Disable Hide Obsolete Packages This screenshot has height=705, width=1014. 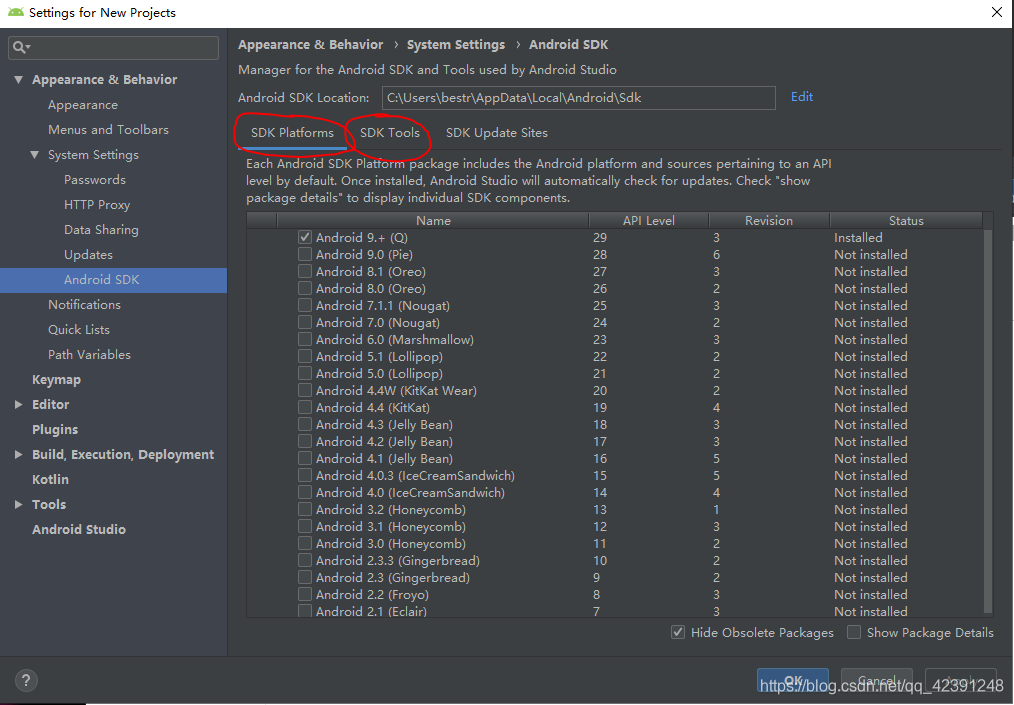679,632
